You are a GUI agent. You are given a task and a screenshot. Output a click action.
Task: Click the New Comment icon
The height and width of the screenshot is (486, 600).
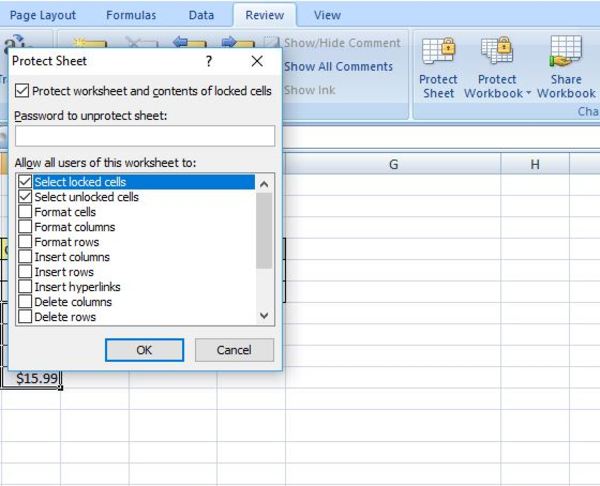[x=90, y=43]
